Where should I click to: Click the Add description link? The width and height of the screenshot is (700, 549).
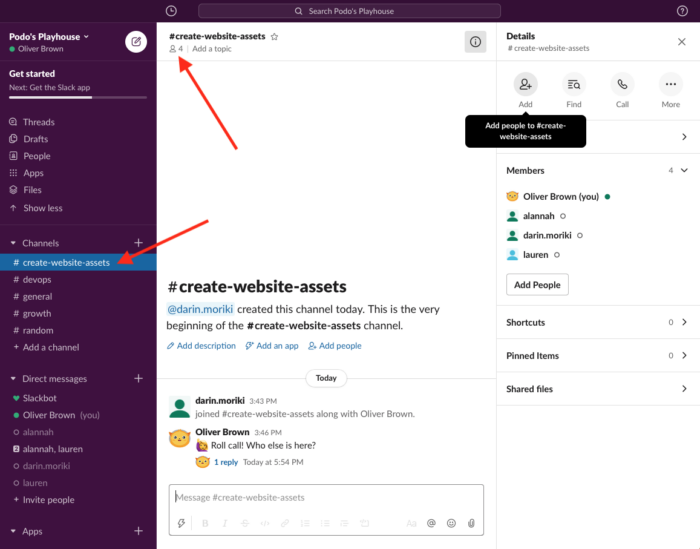201,346
